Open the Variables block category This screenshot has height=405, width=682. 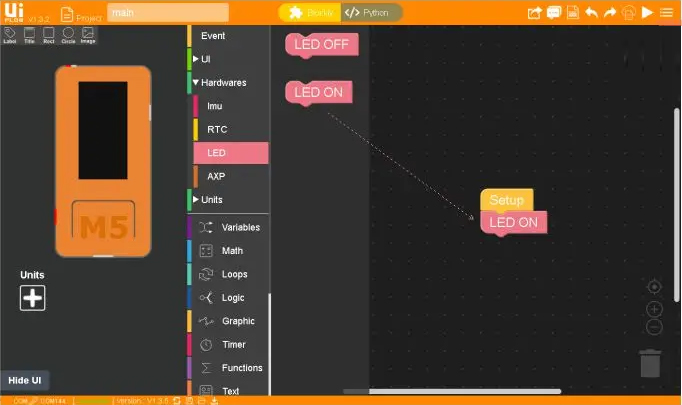tap(228, 228)
